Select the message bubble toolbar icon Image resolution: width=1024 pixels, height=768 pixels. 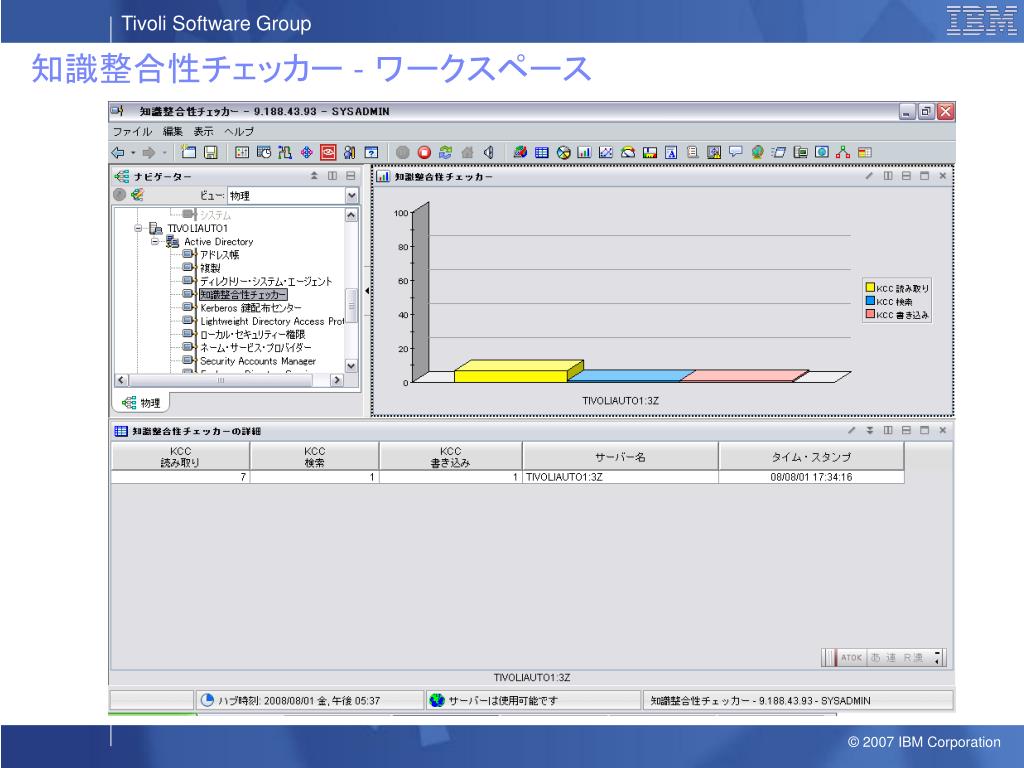735,152
